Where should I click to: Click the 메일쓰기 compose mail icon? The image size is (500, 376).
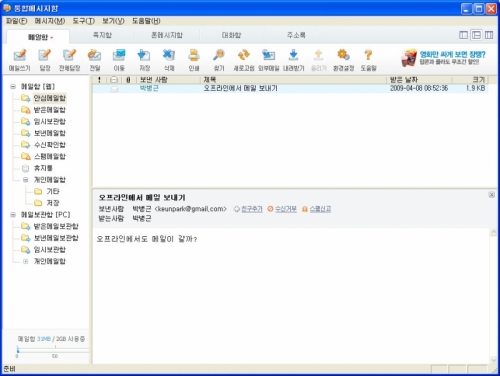[20, 55]
